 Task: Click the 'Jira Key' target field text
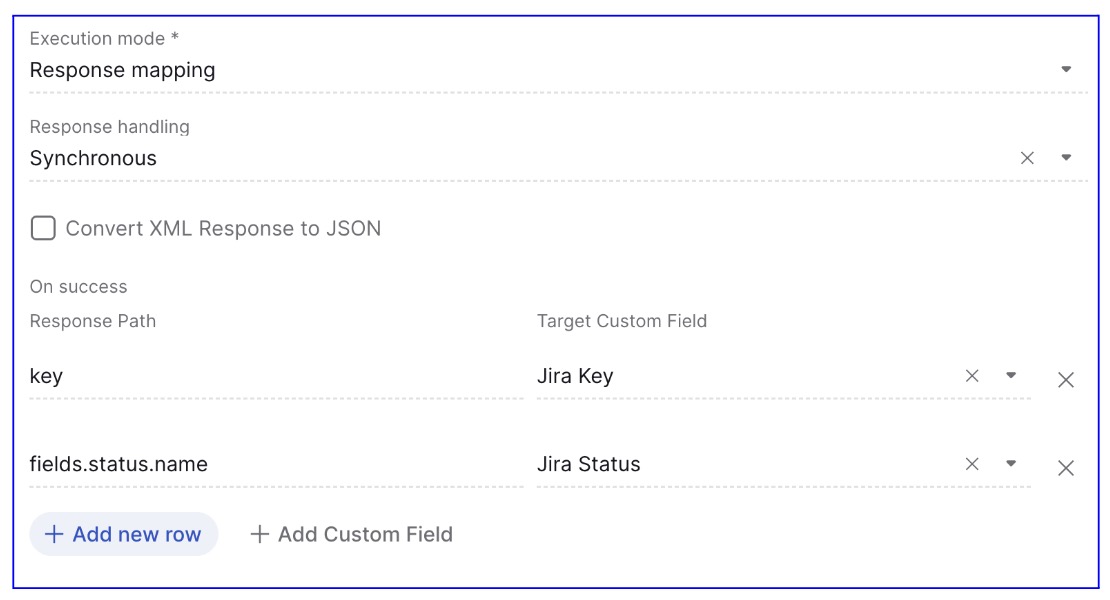pyautogui.click(x=575, y=377)
